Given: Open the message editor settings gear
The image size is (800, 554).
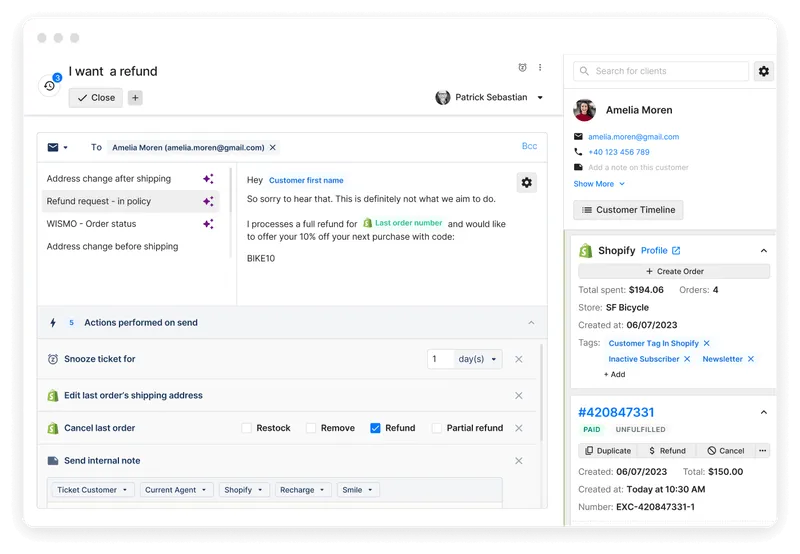Looking at the screenshot, I should coord(526,182).
